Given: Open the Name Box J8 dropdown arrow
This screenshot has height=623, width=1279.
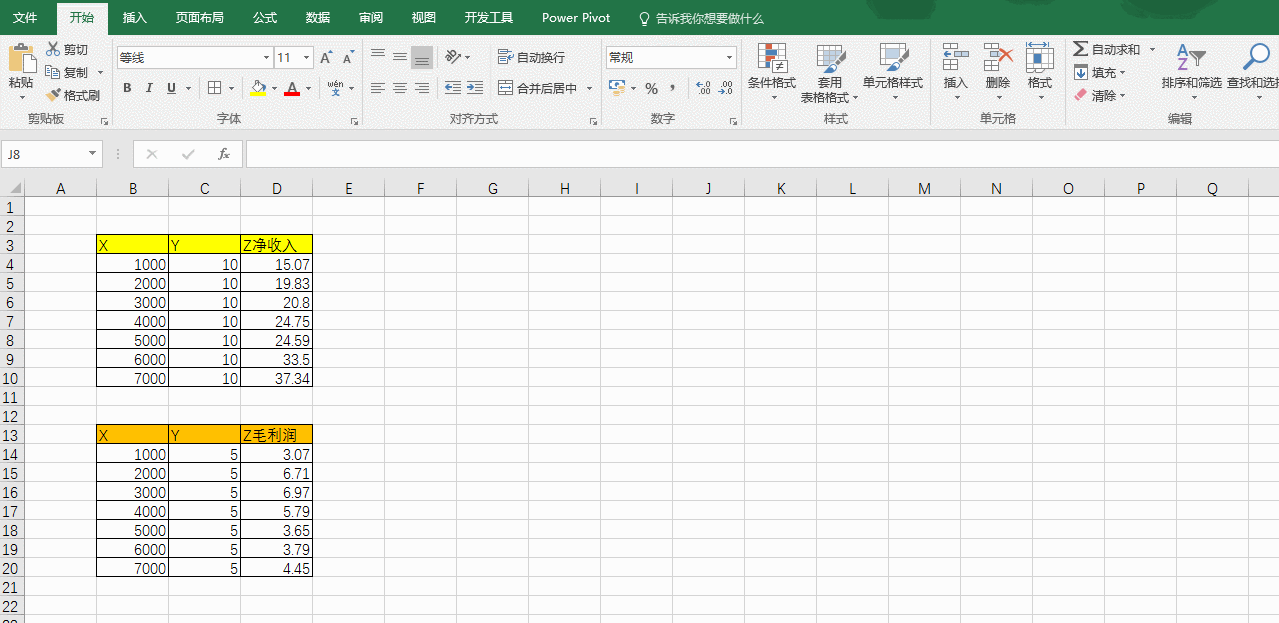Looking at the screenshot, I should point(93,154).
